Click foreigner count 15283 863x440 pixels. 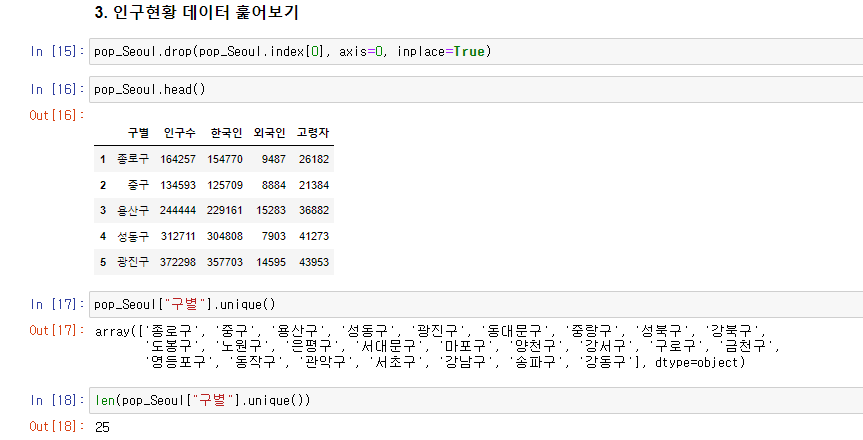271,210
